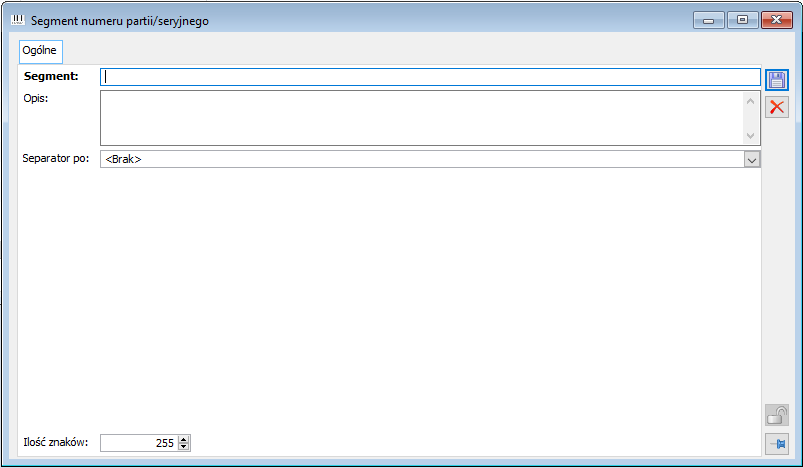This screenshot has width=803, height=468.
Task: Click the Opis: label
Action: tap(36, 98)
